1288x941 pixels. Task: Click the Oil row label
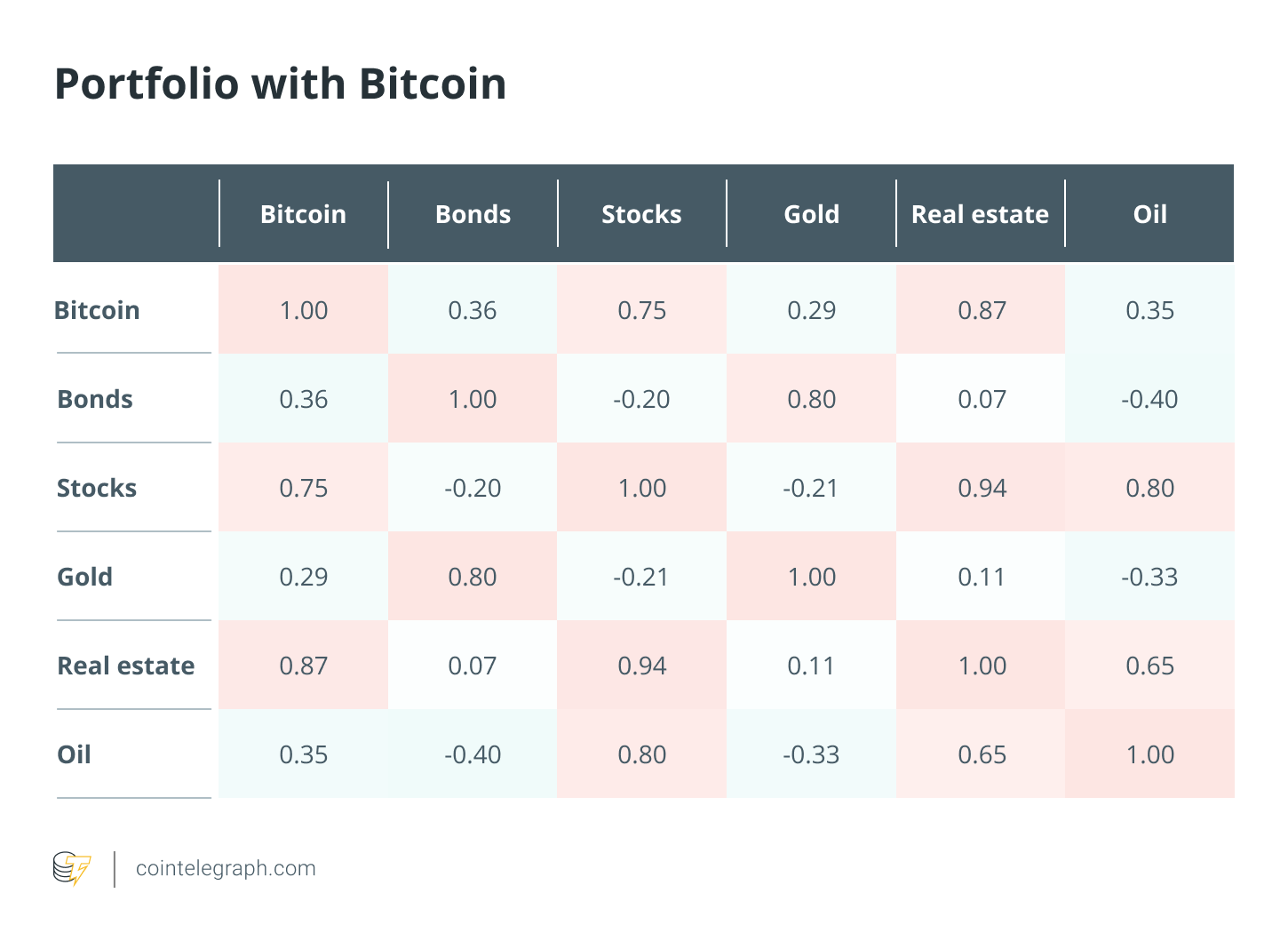[75, 754]
